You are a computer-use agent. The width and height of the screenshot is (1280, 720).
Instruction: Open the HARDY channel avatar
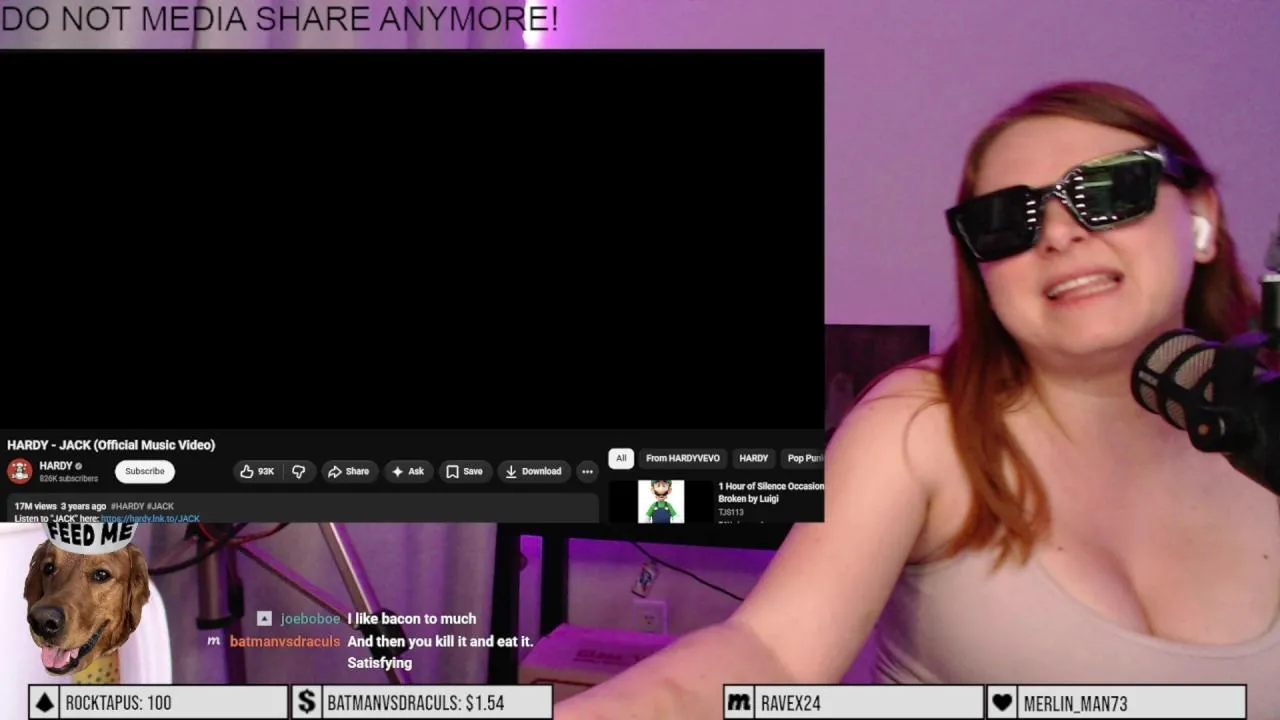point(19,471)
